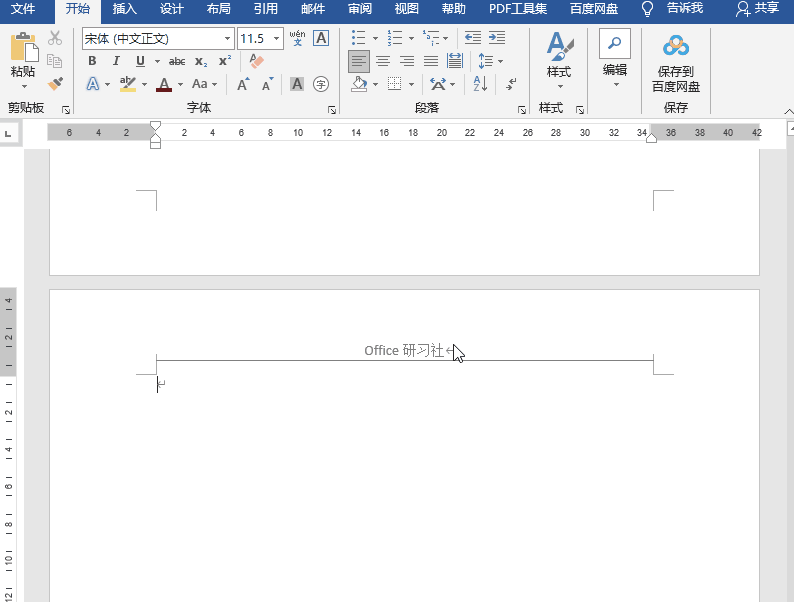The height and width of the screenshot is (602, 794).
Task: Click the multilevel list icon
Action: (431, 38)
